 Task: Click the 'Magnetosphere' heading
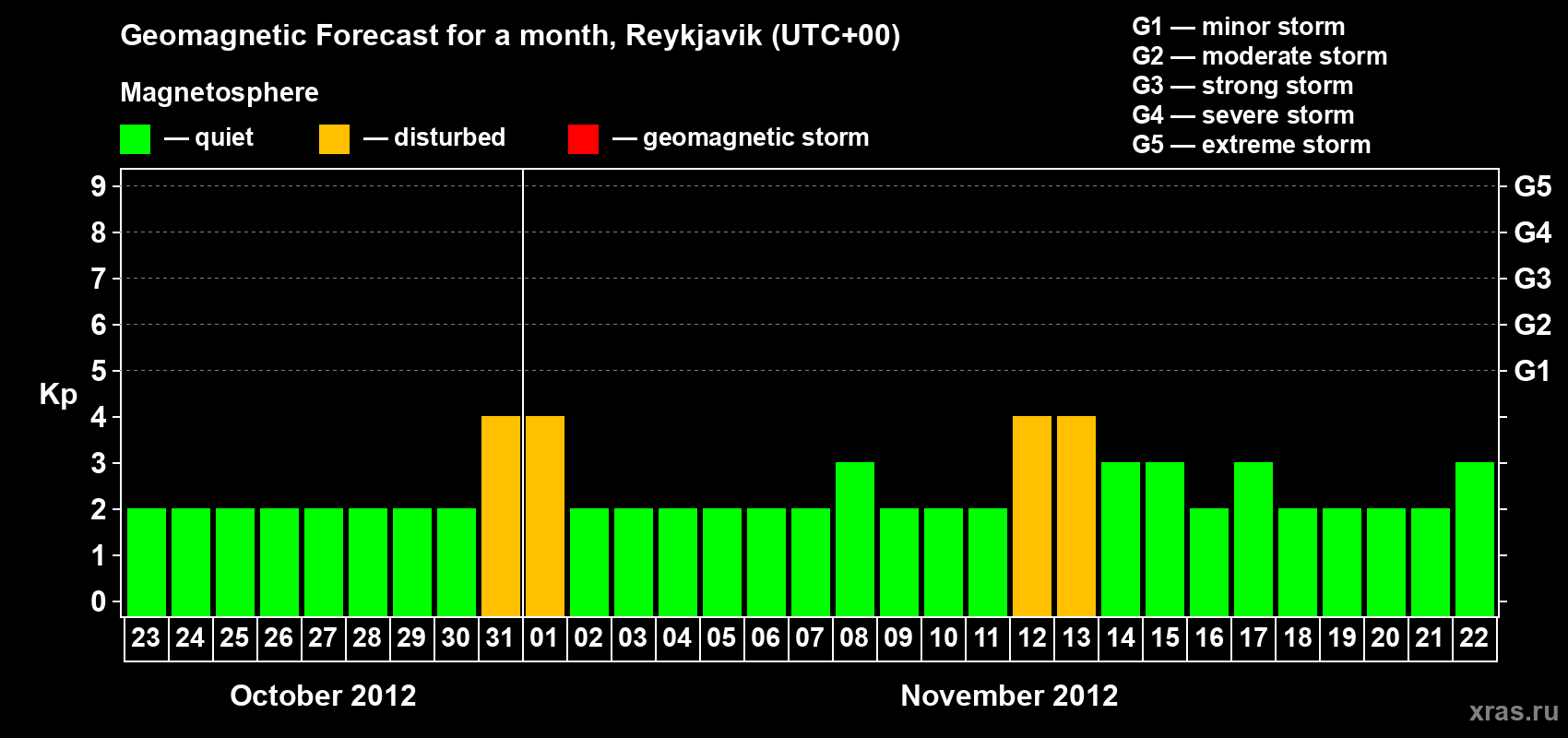(220, 93)
